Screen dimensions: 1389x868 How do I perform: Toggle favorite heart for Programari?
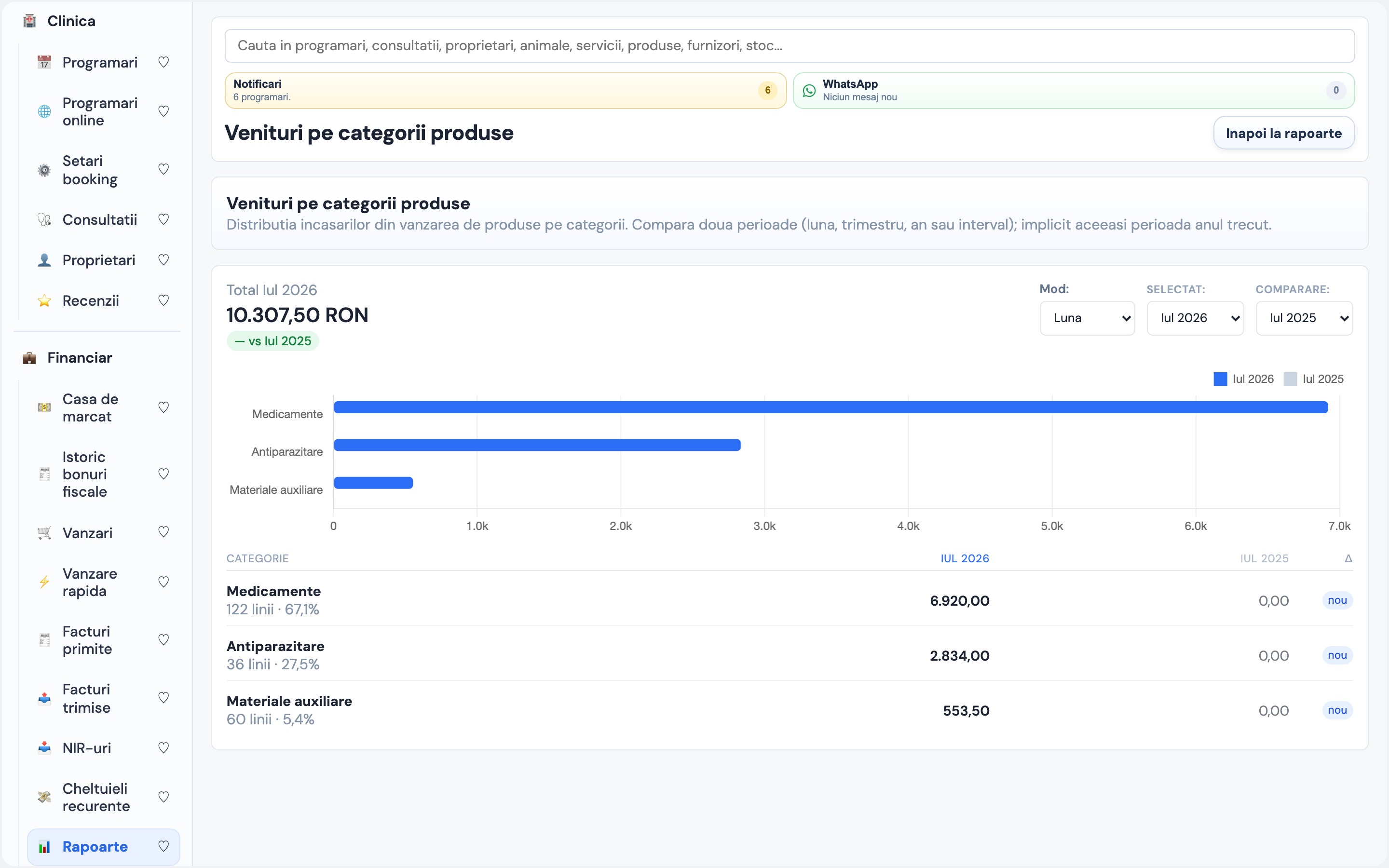163,62
